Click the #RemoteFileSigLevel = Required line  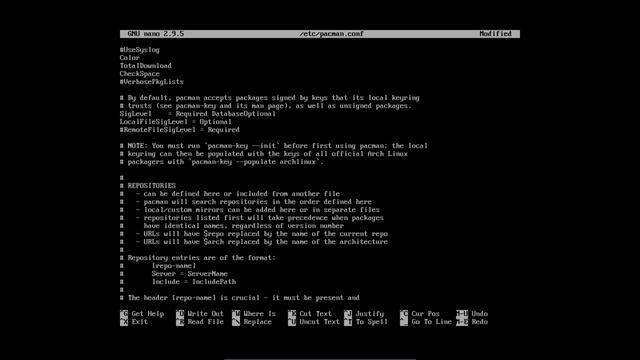tap(180, 130)
